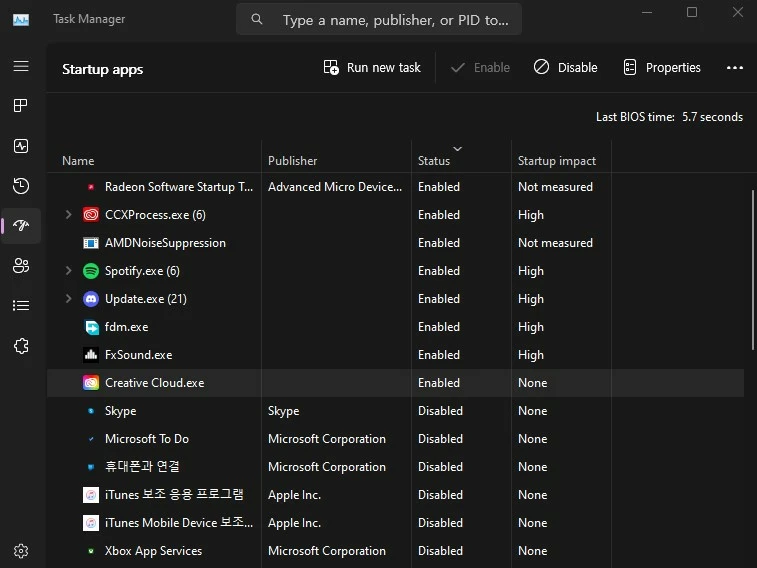This screenshot has height=568, width=757.
Task: Select the fdm.exe row name
Action: 126,327
